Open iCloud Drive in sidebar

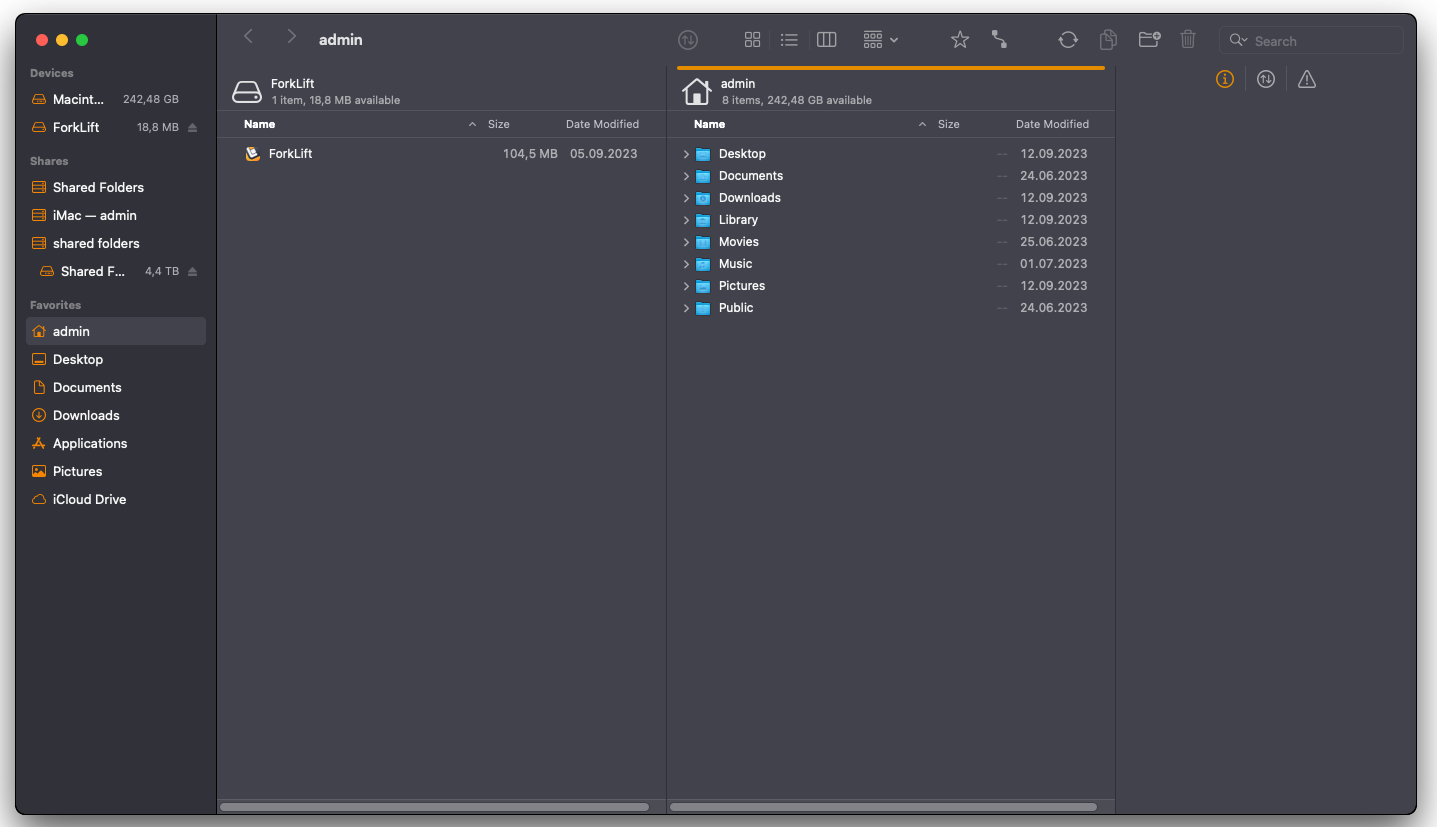(116, 499)
